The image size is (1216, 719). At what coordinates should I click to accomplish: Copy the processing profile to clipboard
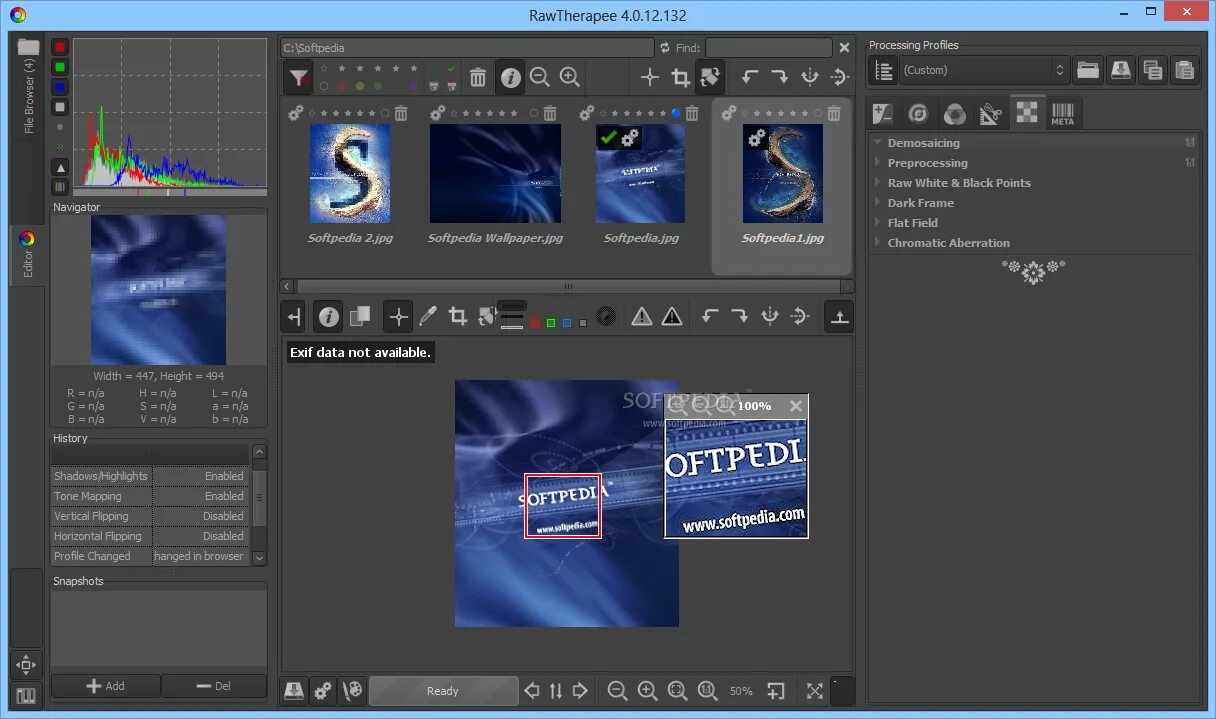1153,70
